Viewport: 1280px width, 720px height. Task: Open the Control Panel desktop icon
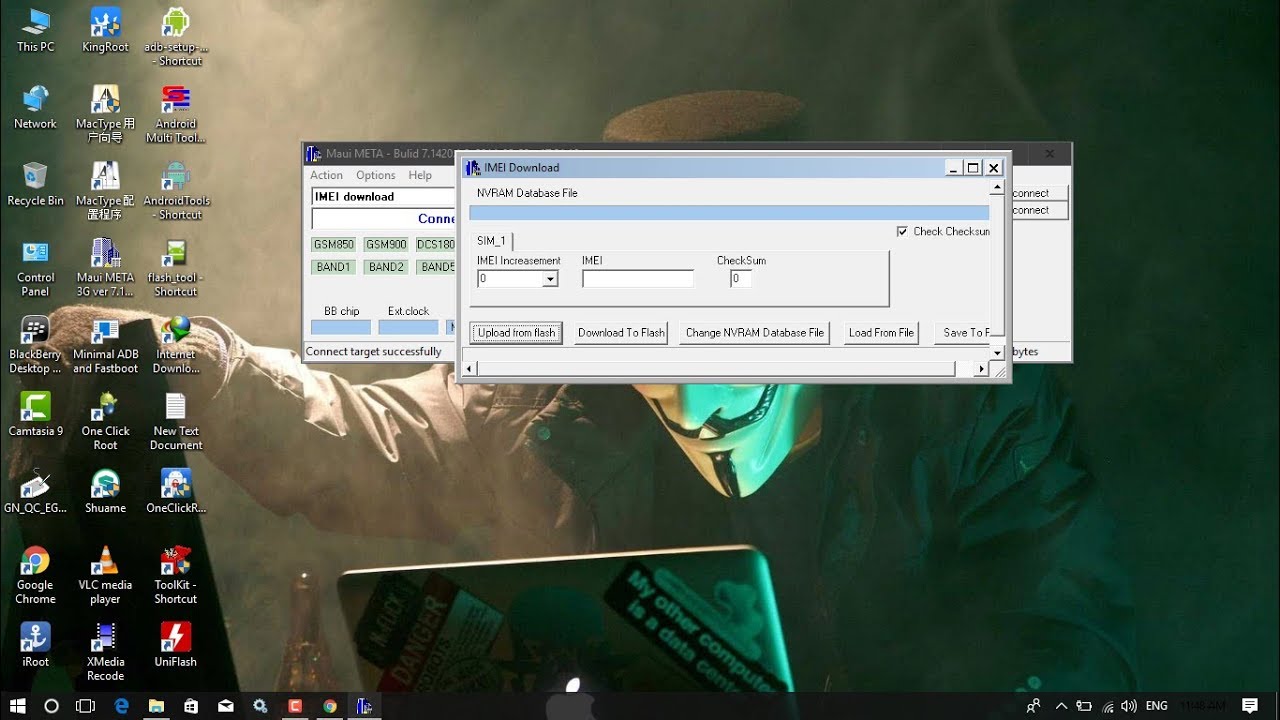[x=35, y=268]
